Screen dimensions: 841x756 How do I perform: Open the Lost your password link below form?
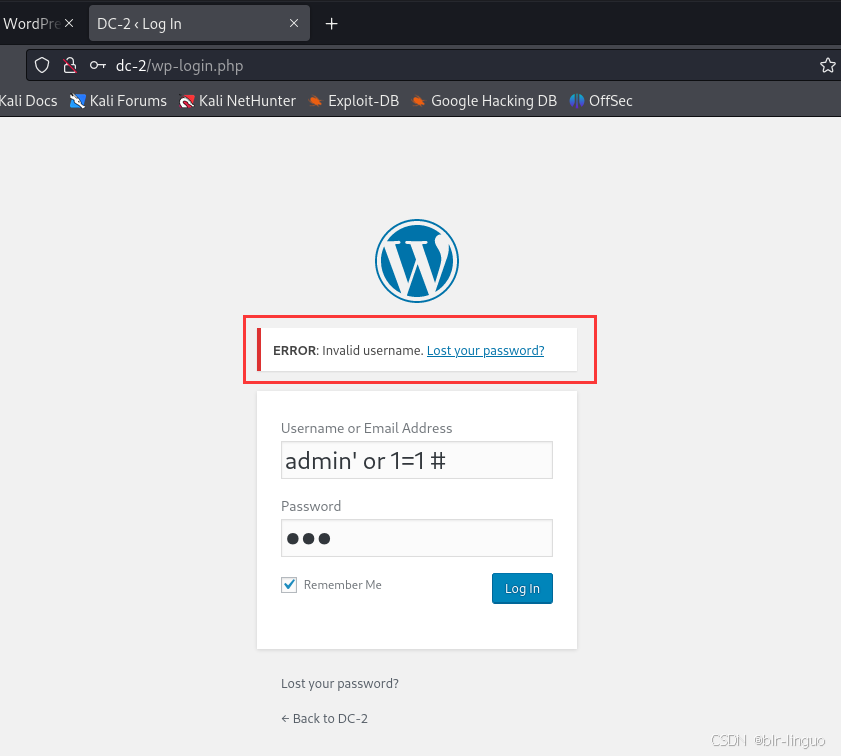340,684
